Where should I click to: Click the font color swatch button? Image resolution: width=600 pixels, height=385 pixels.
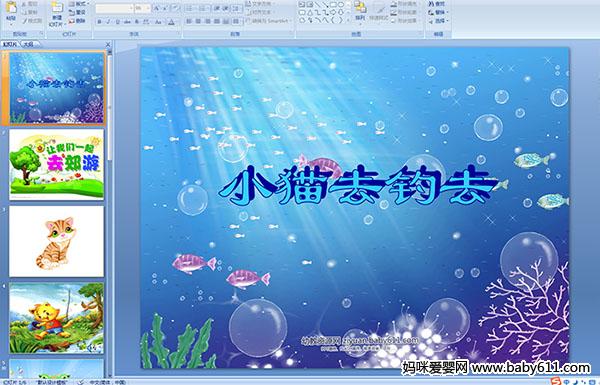tap(171, 22)
